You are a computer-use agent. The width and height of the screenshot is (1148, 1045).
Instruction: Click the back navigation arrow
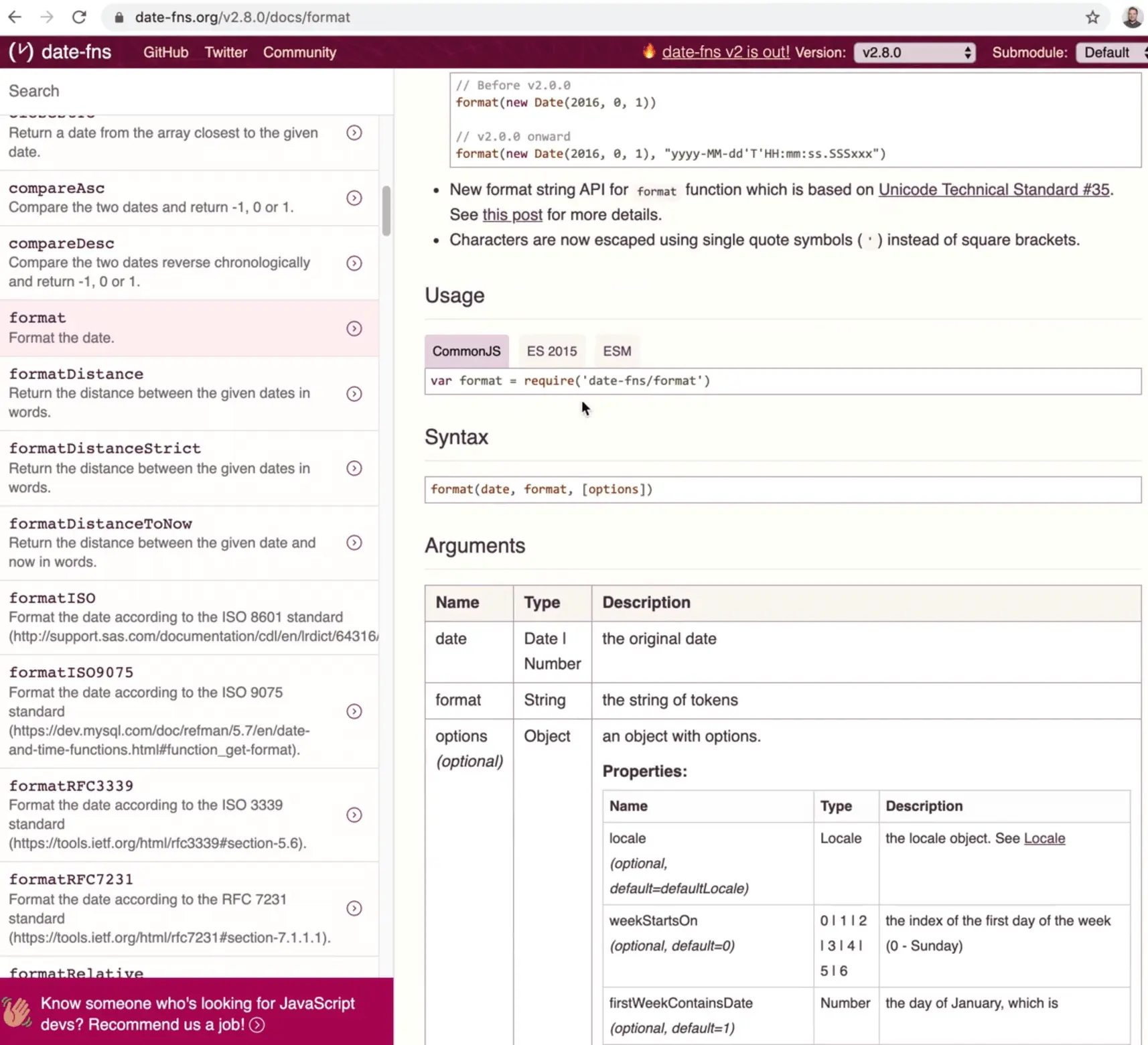14,17
